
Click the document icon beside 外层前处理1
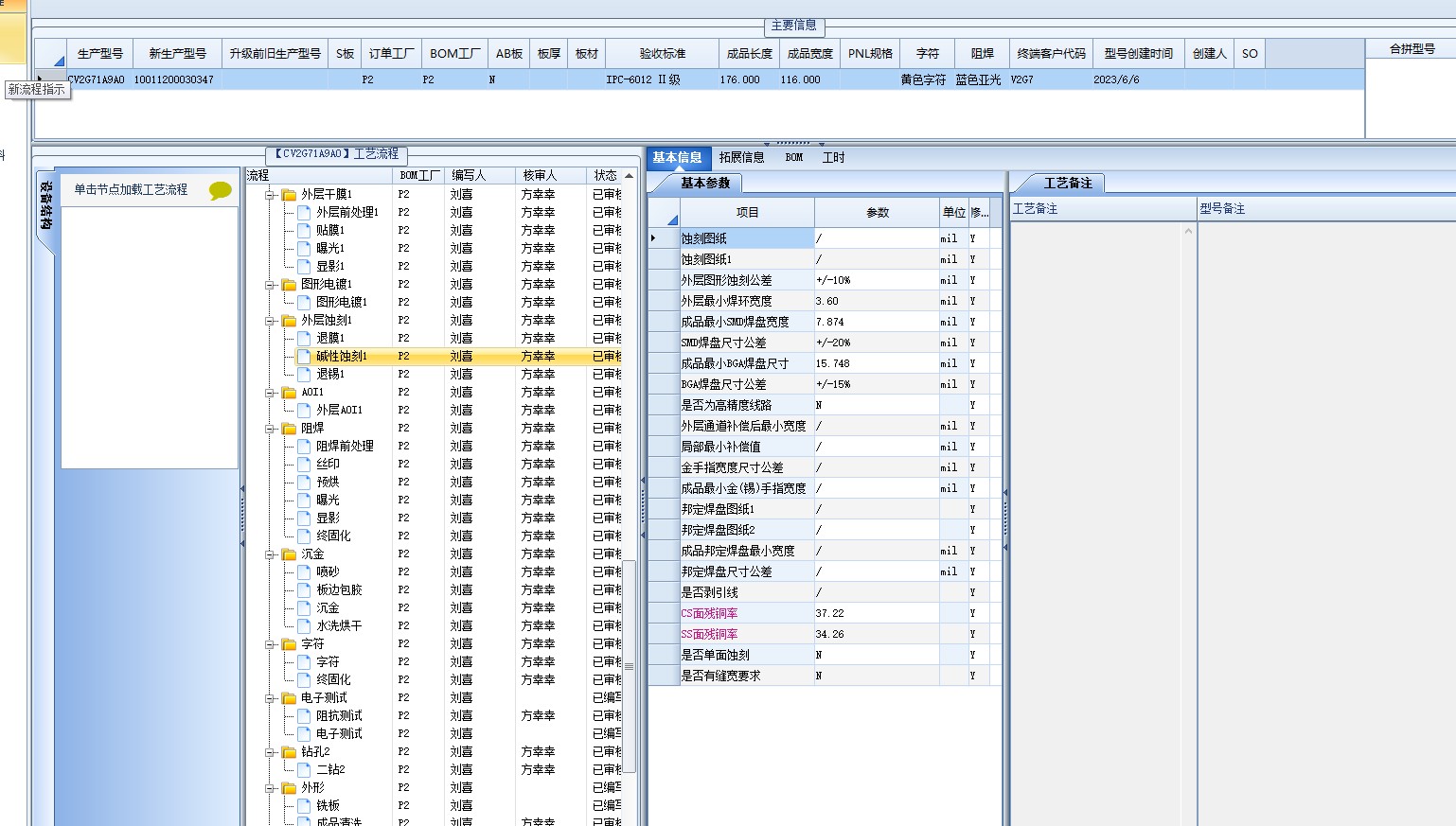pos(304,212)
